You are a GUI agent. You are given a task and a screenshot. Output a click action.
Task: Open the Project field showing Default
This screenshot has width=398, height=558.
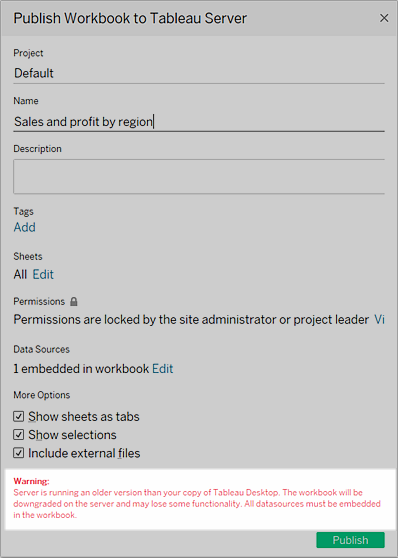(x=199, y=73)
